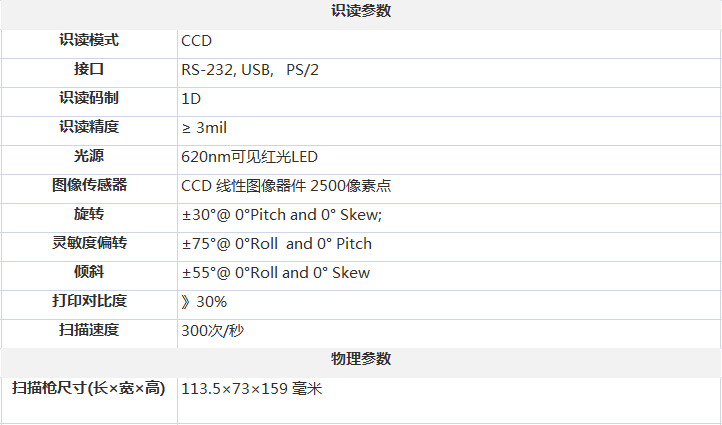Click the 光源 row label

89,157
